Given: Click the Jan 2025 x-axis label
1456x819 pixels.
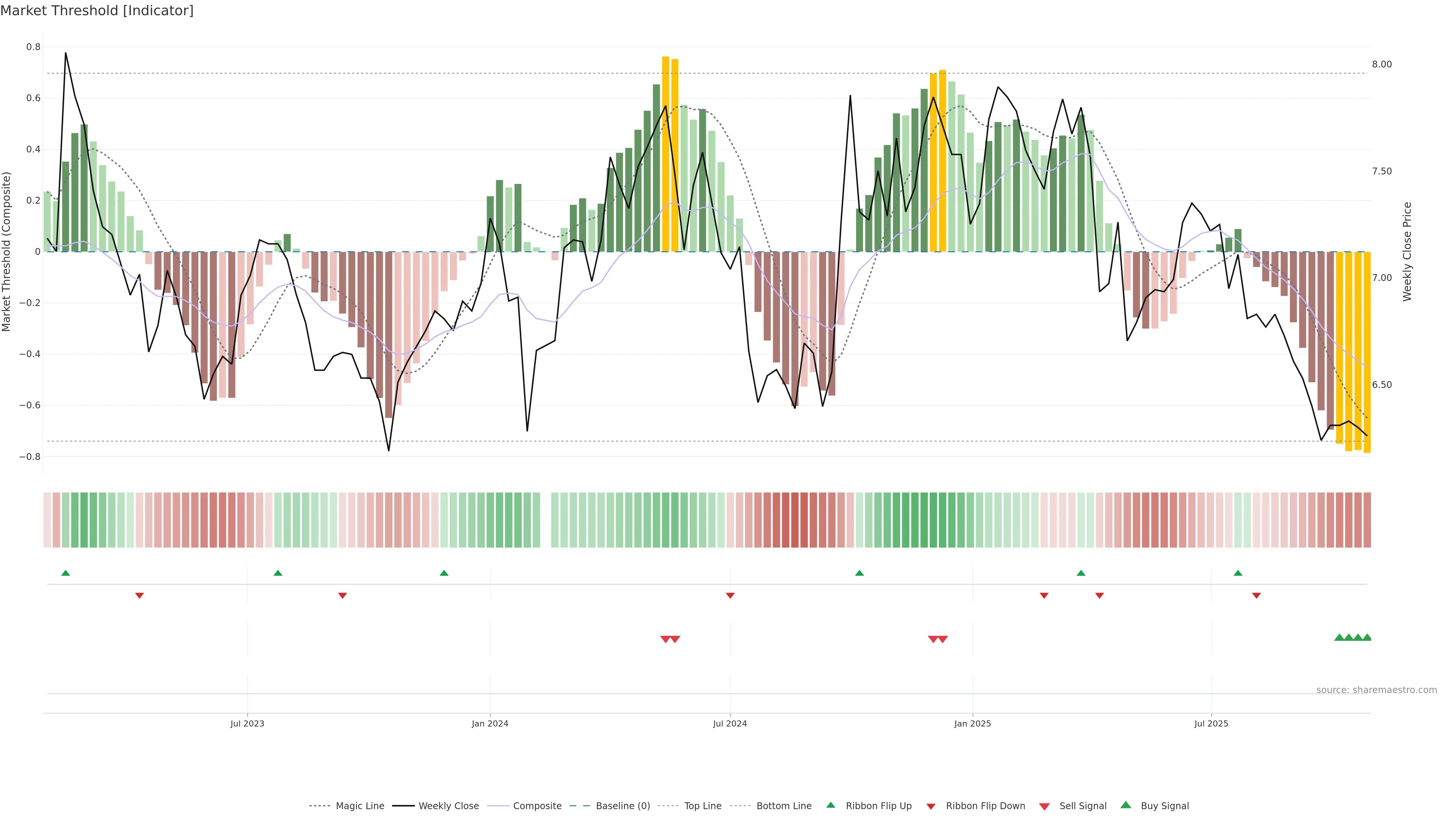Looking at the screenshot, I should tap(972, 723).
